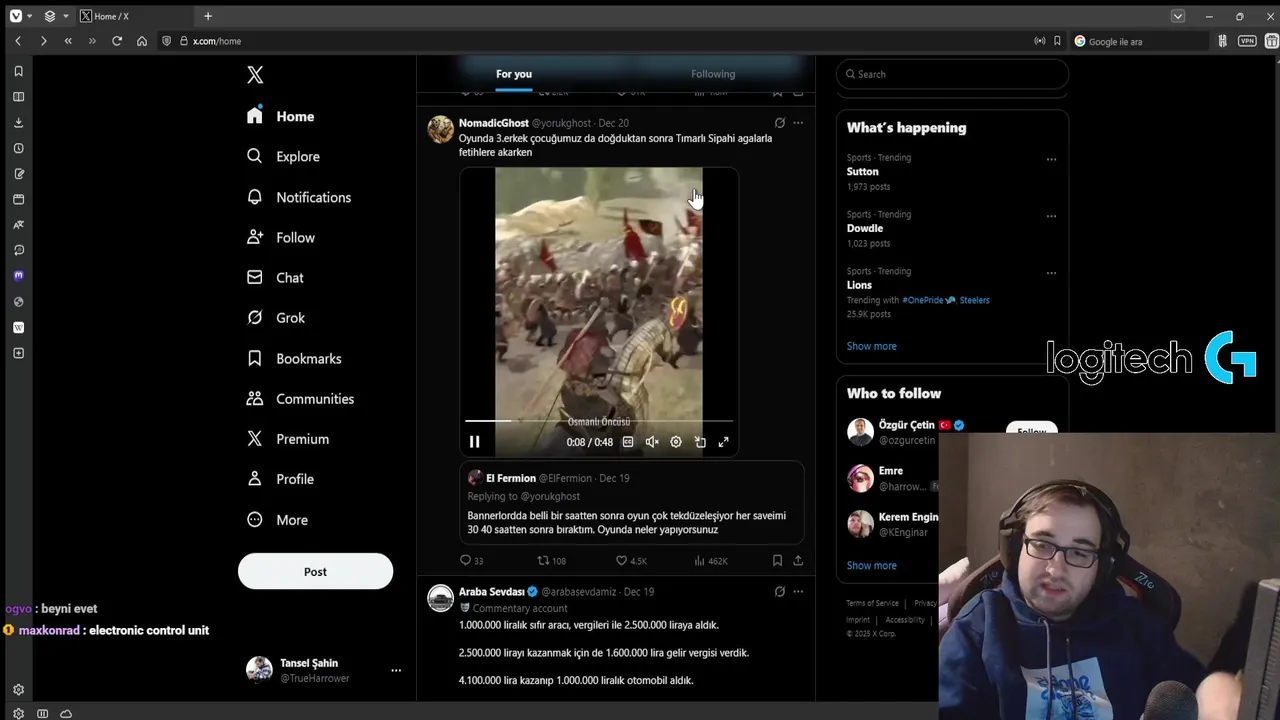Screen dimensions: 1280x720
Task: Open Grok explain icon on NomadicGhost post
Action: click(x=780, y=123)
